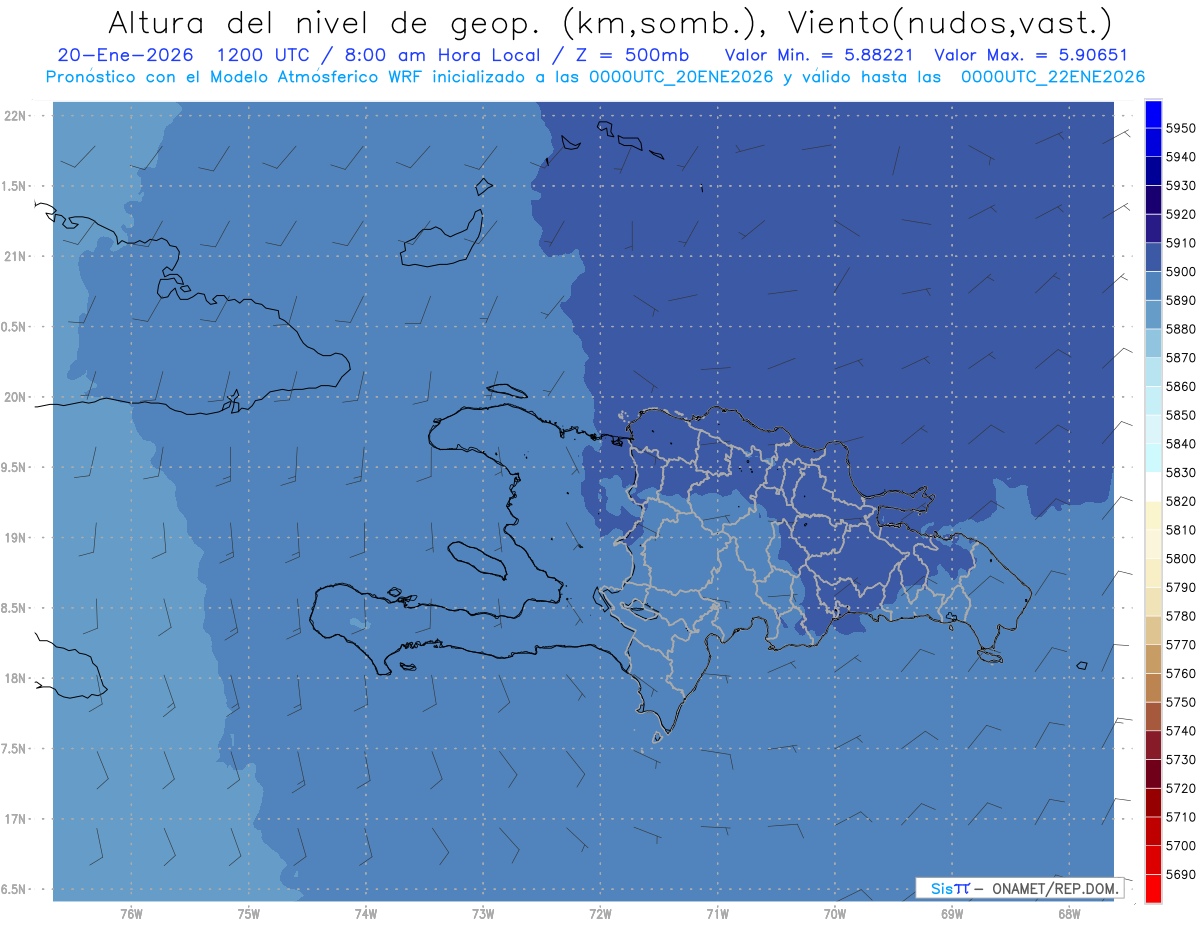Image resolution: width=1200 pixels, height=927 pixels.
Task: Click the 5690 legend label
Action: point(1180,874)
